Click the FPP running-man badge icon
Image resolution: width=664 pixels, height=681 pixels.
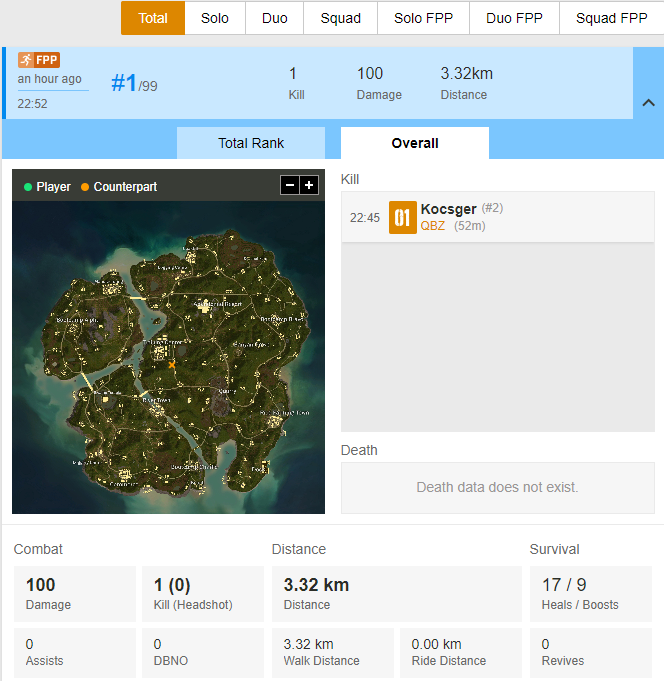click(39, 60)
